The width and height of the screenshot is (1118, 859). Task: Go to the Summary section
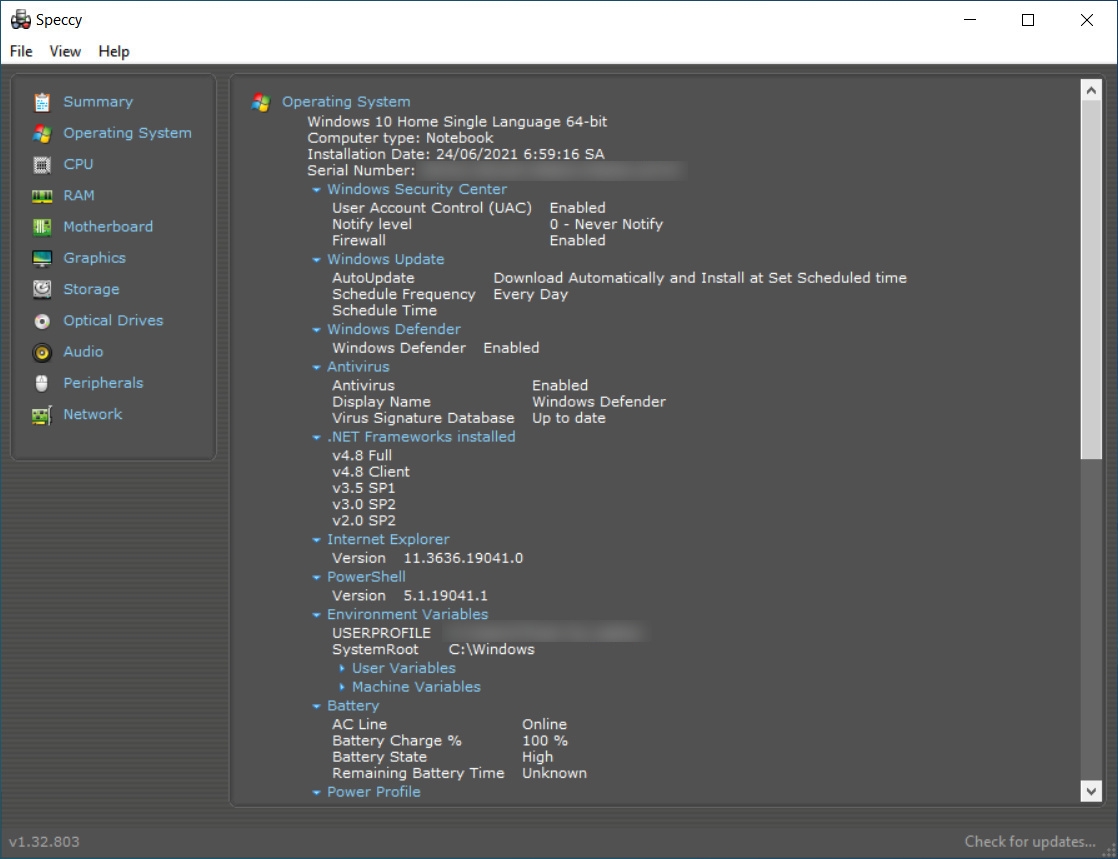click(x=98, y=102)
